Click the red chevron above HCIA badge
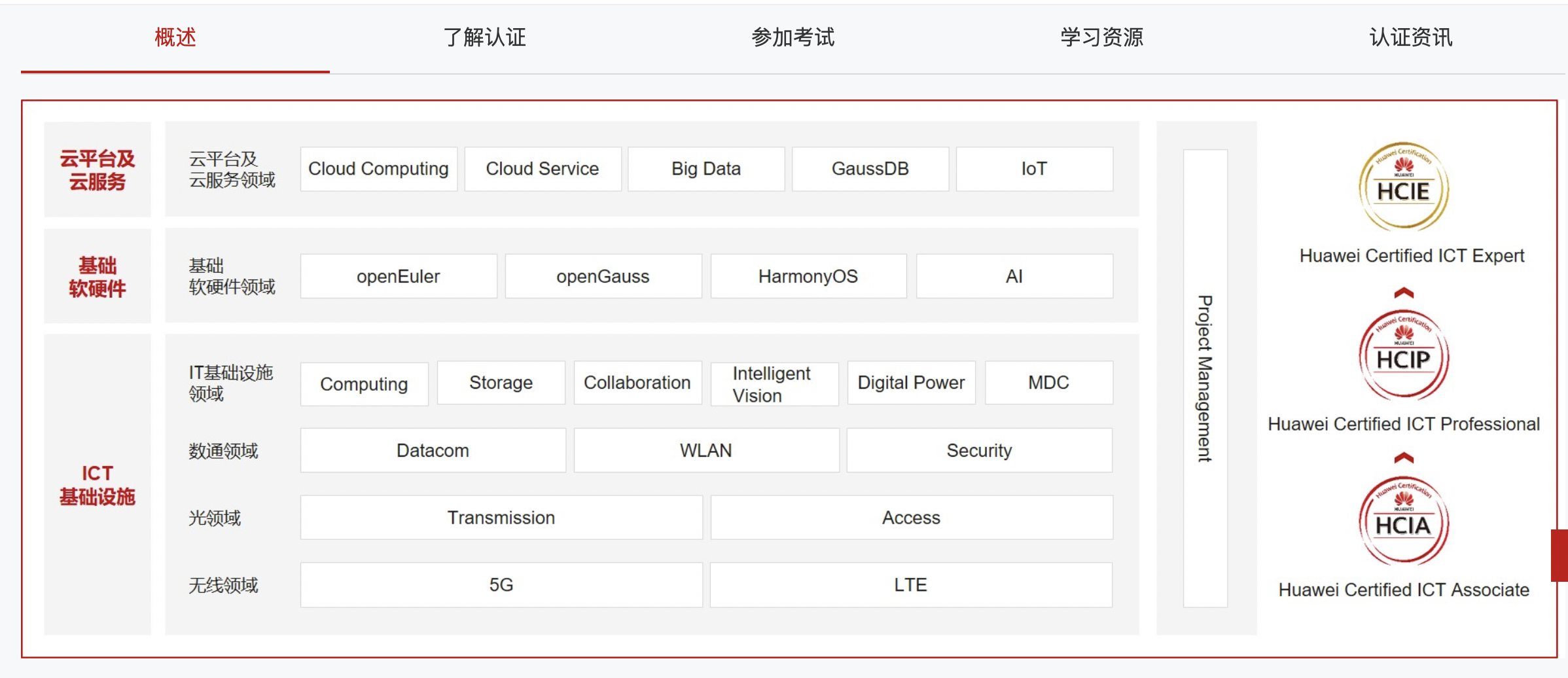1568x678 pixels. pos(1404,457)
